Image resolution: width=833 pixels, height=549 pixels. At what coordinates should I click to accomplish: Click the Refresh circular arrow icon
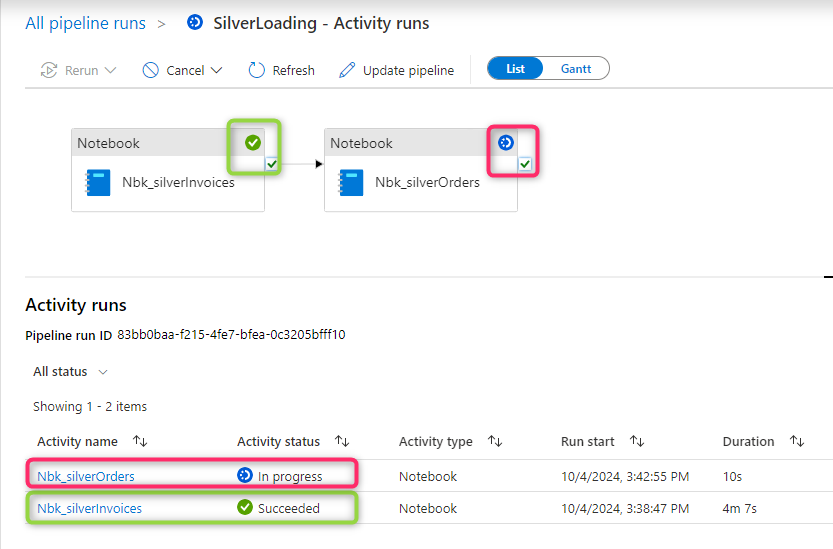(257, 70)
